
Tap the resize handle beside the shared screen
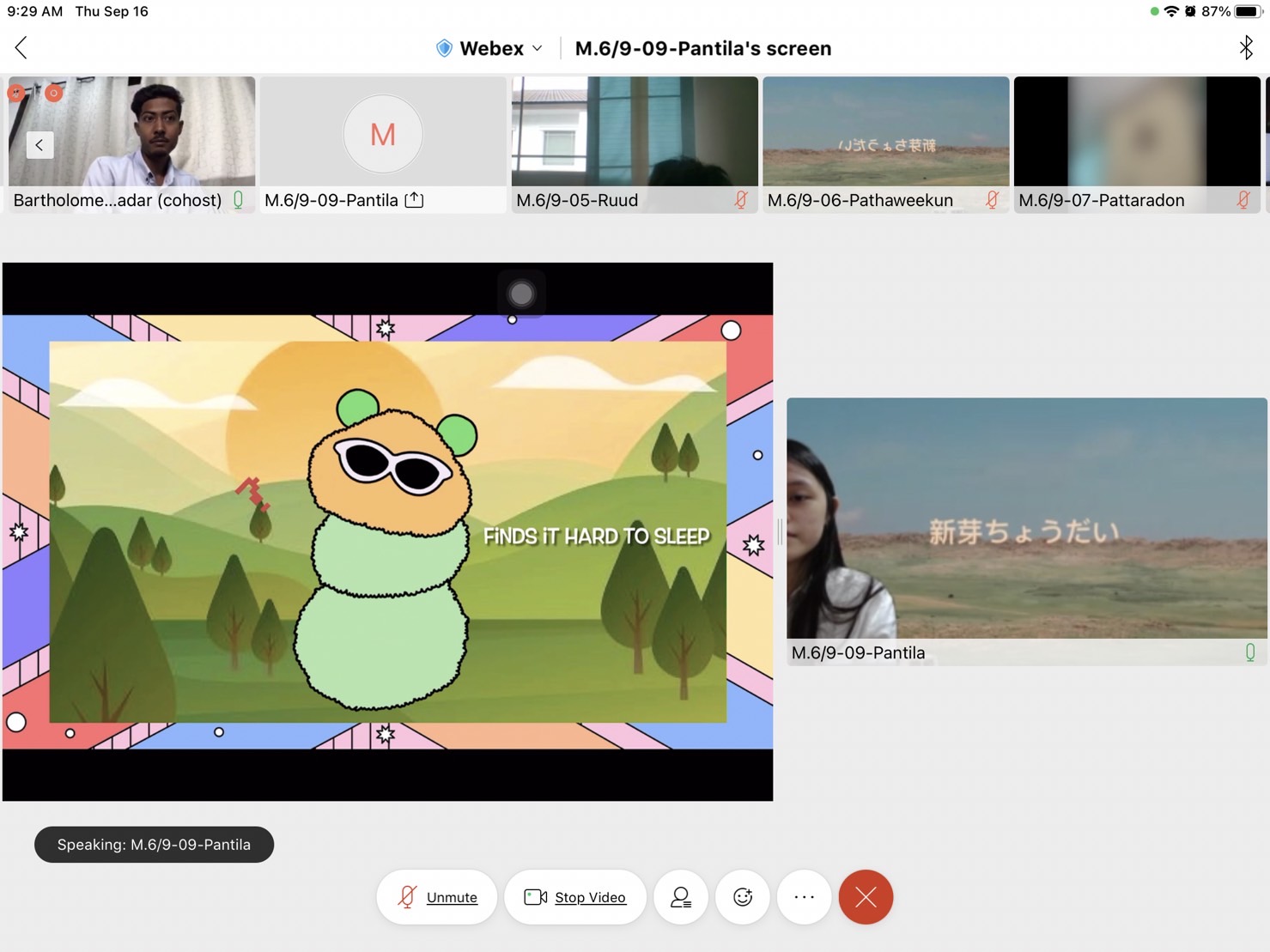click(780, 532)
